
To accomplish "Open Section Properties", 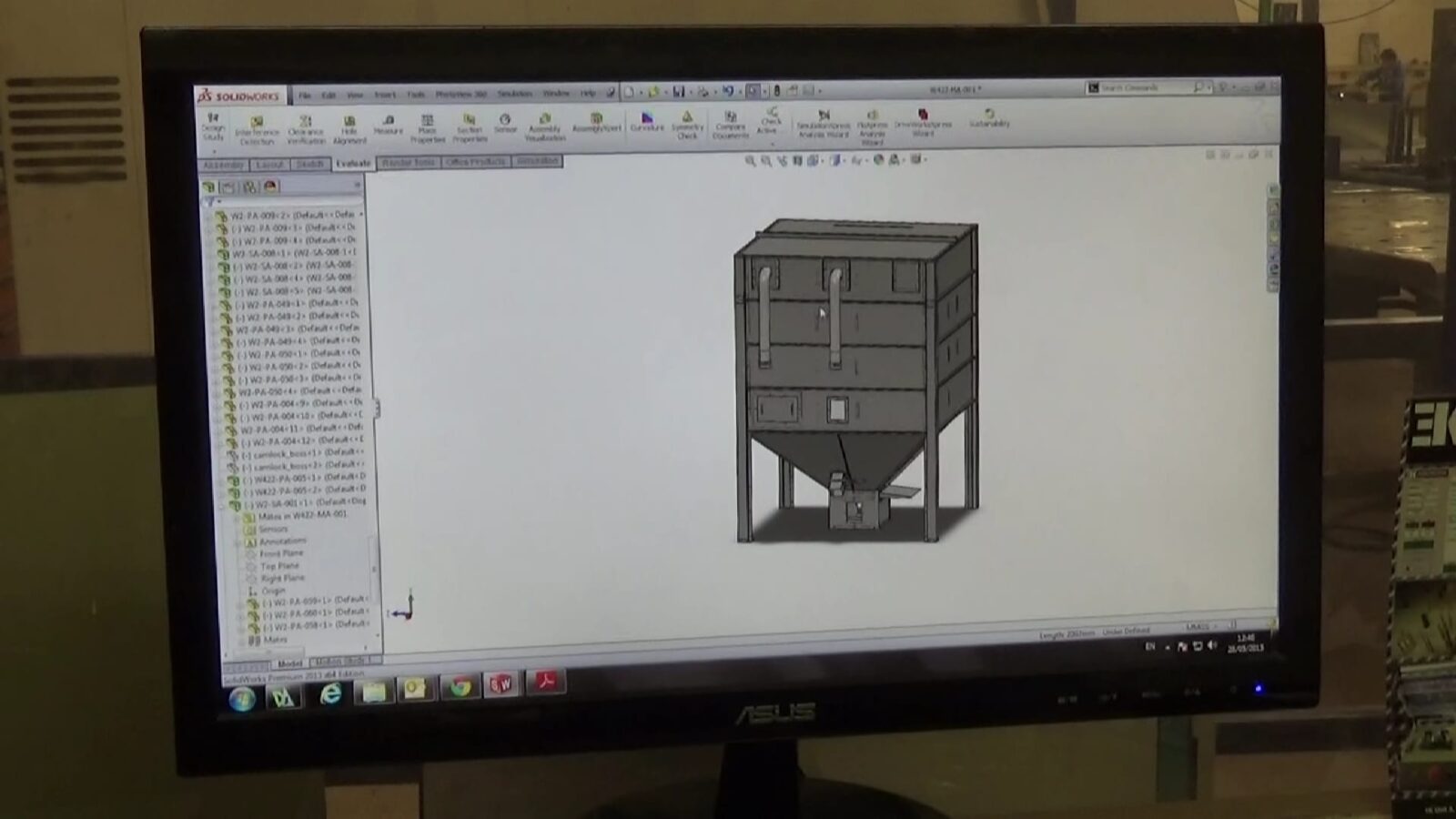I will coord(470,128).
